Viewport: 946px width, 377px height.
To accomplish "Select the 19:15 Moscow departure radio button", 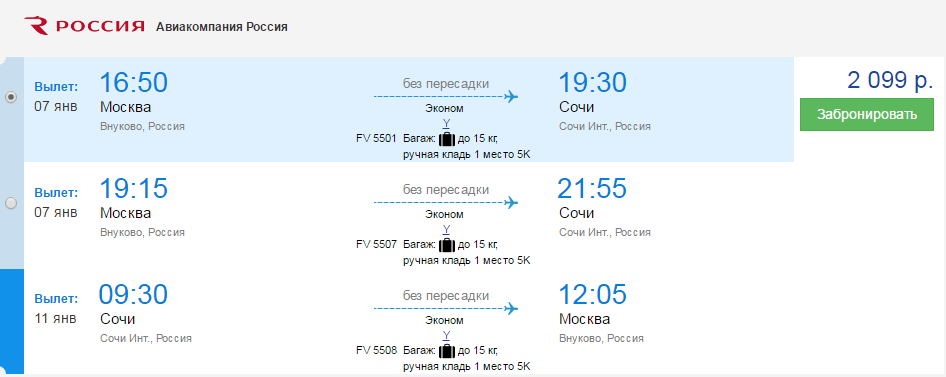I will 11,204.
